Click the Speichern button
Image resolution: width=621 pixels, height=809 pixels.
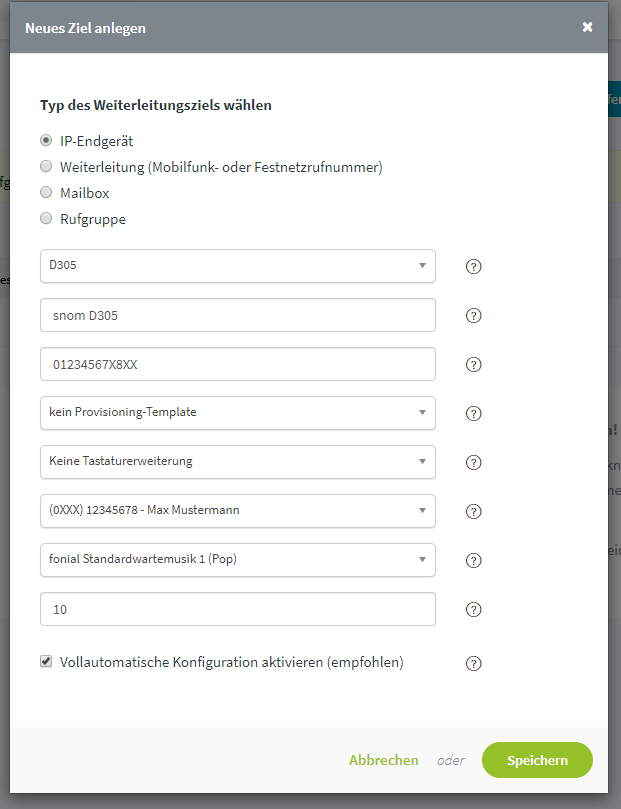click(537, 760)
